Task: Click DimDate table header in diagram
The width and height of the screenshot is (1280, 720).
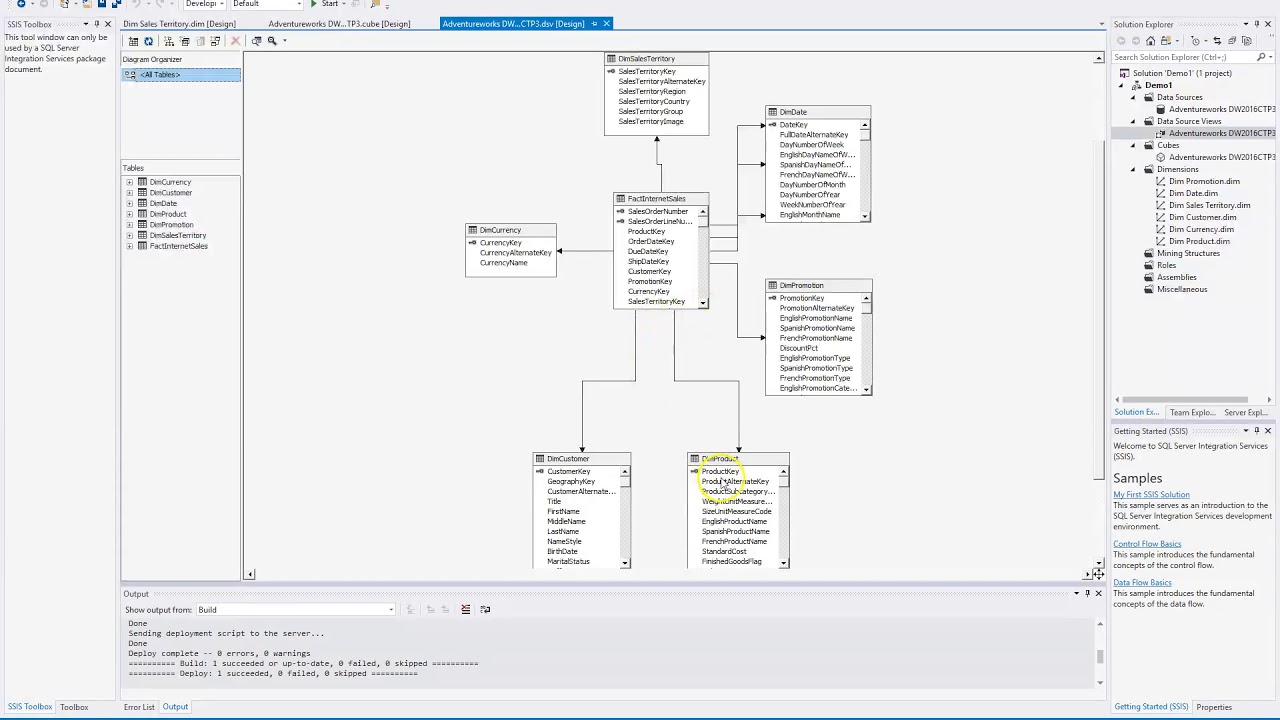Action: coord(818,112)
